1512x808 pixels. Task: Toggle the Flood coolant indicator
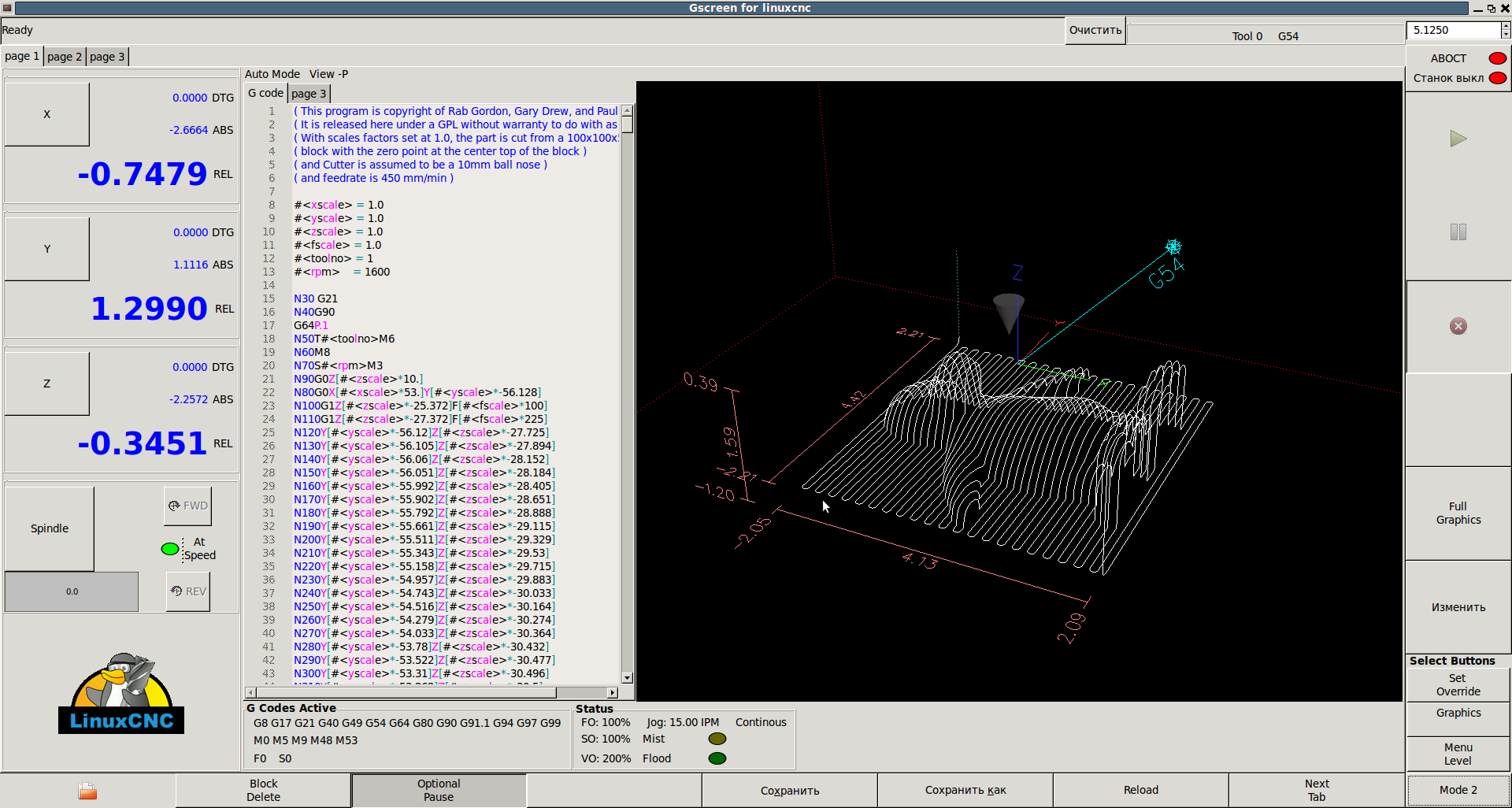click(x=717, y=758)
